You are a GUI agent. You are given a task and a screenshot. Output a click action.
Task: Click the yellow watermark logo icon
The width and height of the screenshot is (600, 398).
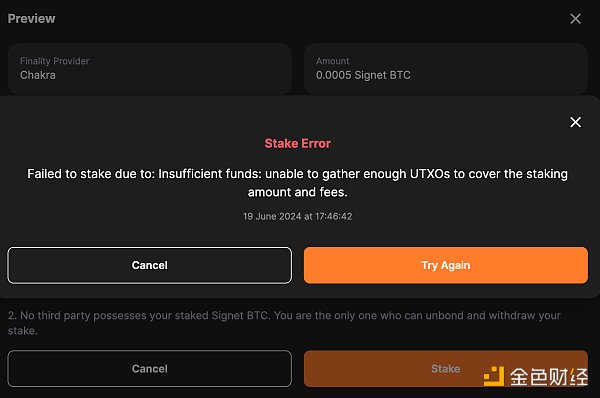coord(494,376)
